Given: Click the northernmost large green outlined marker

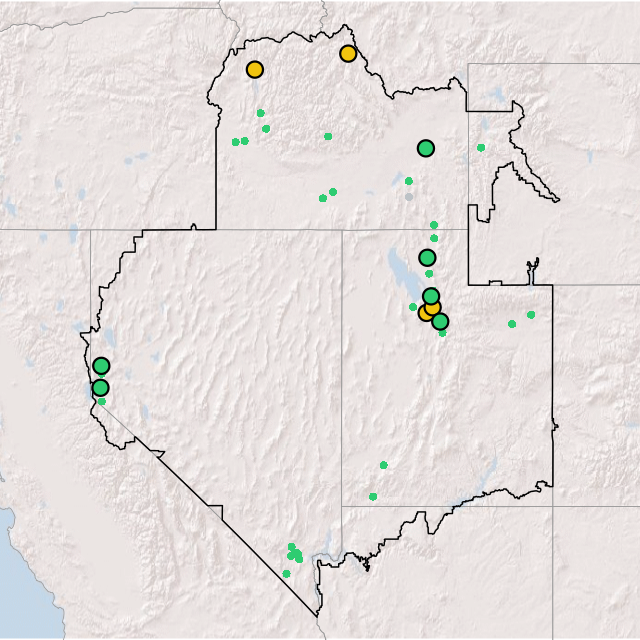Looking at the screenshot, I should click(426, 148).
